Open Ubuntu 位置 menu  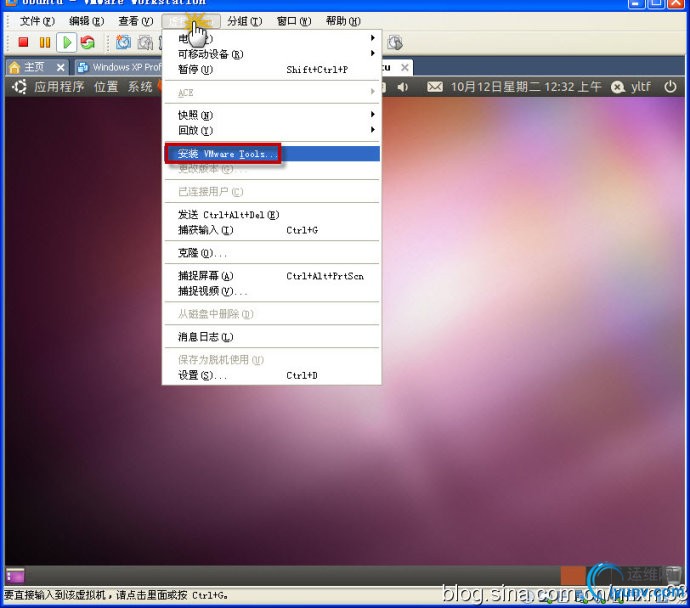[x=106, y=87]
